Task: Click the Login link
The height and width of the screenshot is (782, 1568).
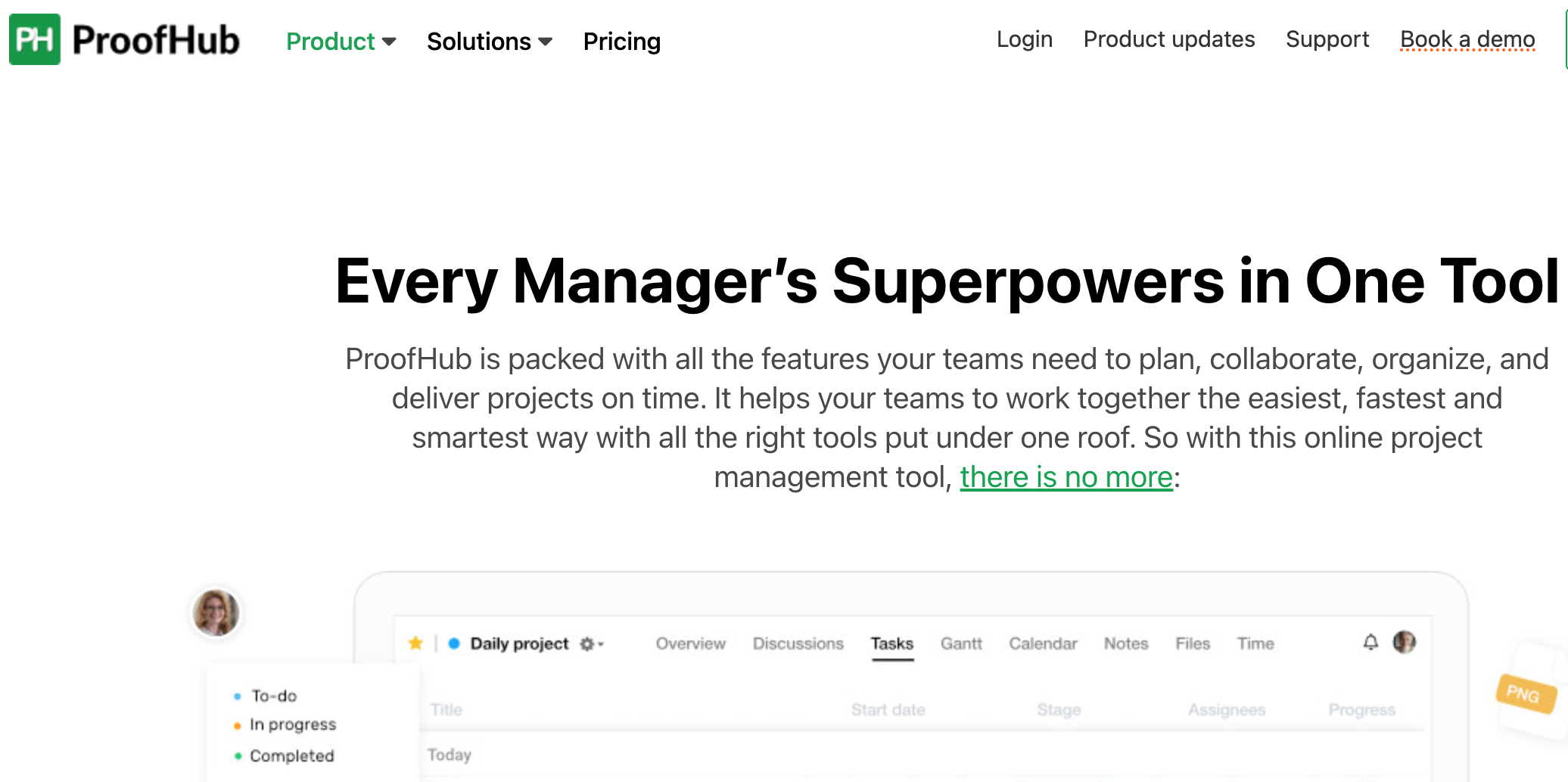Action: (1024, 39)
